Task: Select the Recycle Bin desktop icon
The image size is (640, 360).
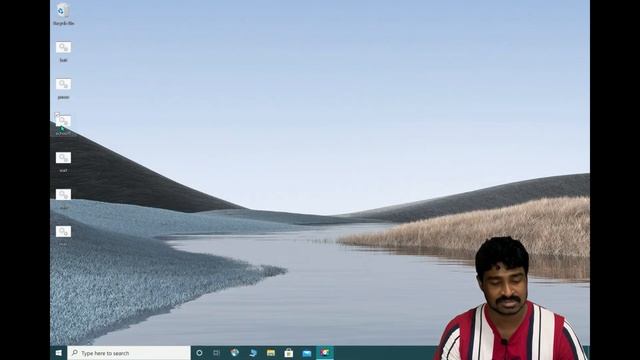Action: point(63,14)
